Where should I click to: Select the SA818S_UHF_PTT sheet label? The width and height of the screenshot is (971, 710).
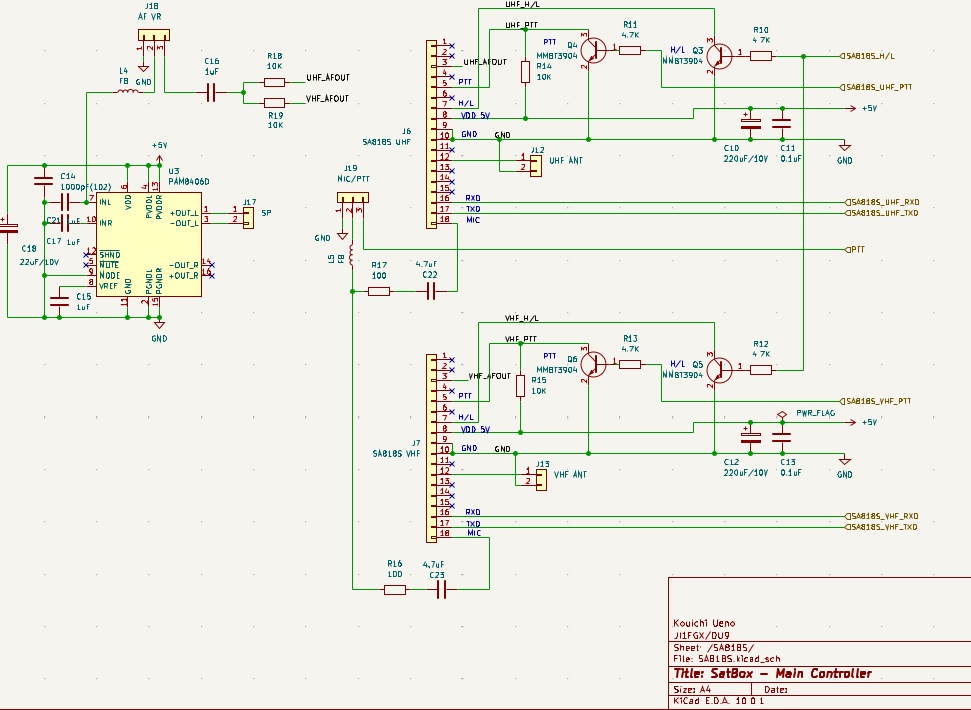(x=876, y=87)
